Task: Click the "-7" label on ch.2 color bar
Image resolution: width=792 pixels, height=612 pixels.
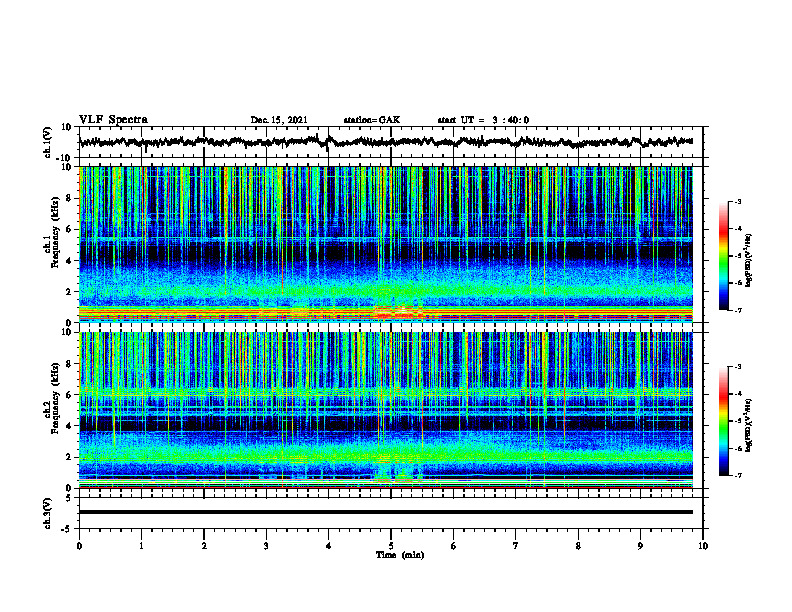Action: pyautogui.click(x=738, y=476)
